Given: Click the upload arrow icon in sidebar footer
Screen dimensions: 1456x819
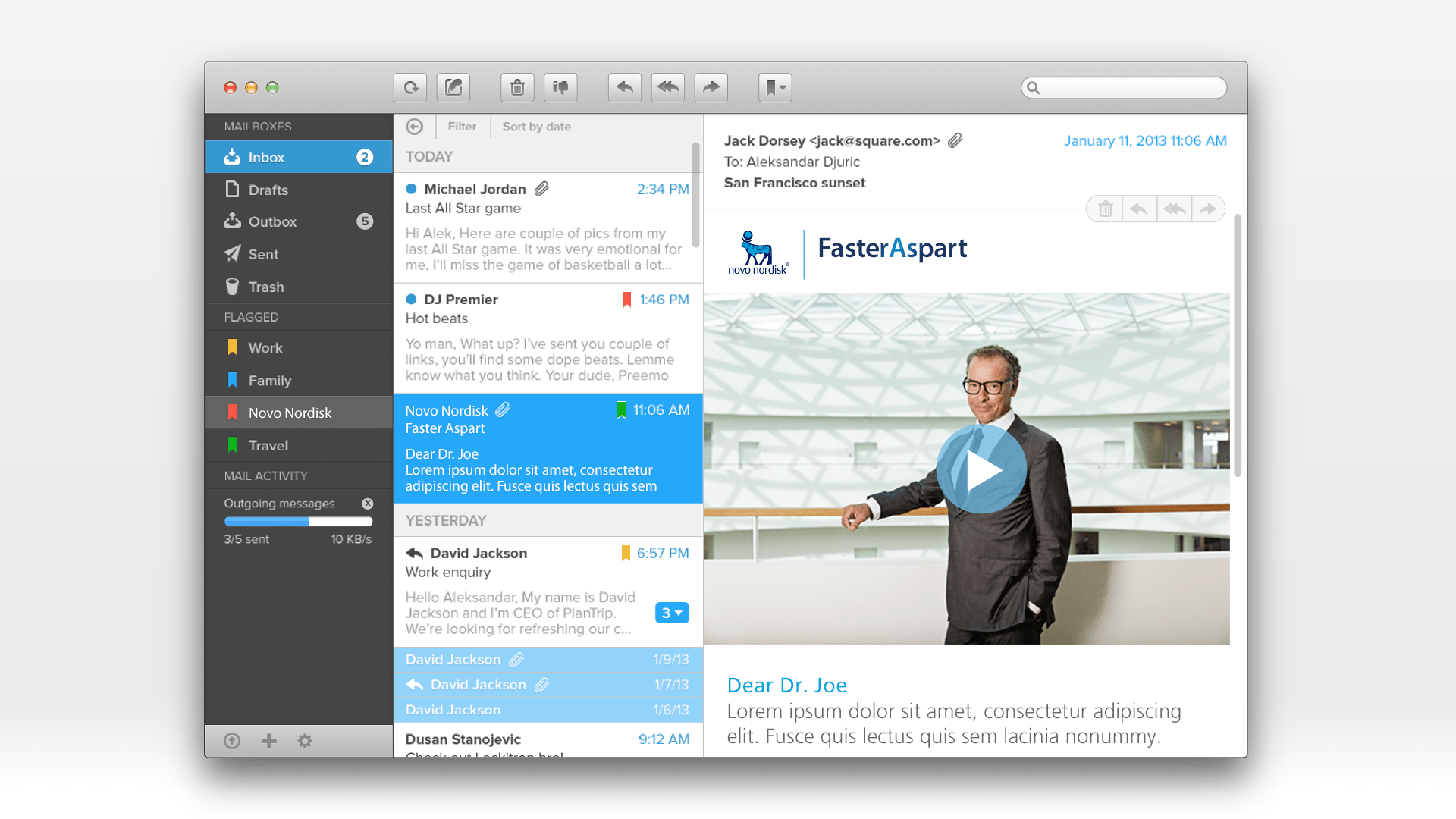Looking at the screenshot, I should coord(232,741).
